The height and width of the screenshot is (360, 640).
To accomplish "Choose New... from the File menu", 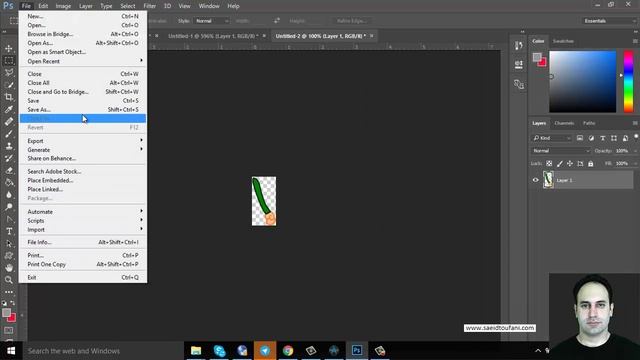I will click(x=82, y=16).
